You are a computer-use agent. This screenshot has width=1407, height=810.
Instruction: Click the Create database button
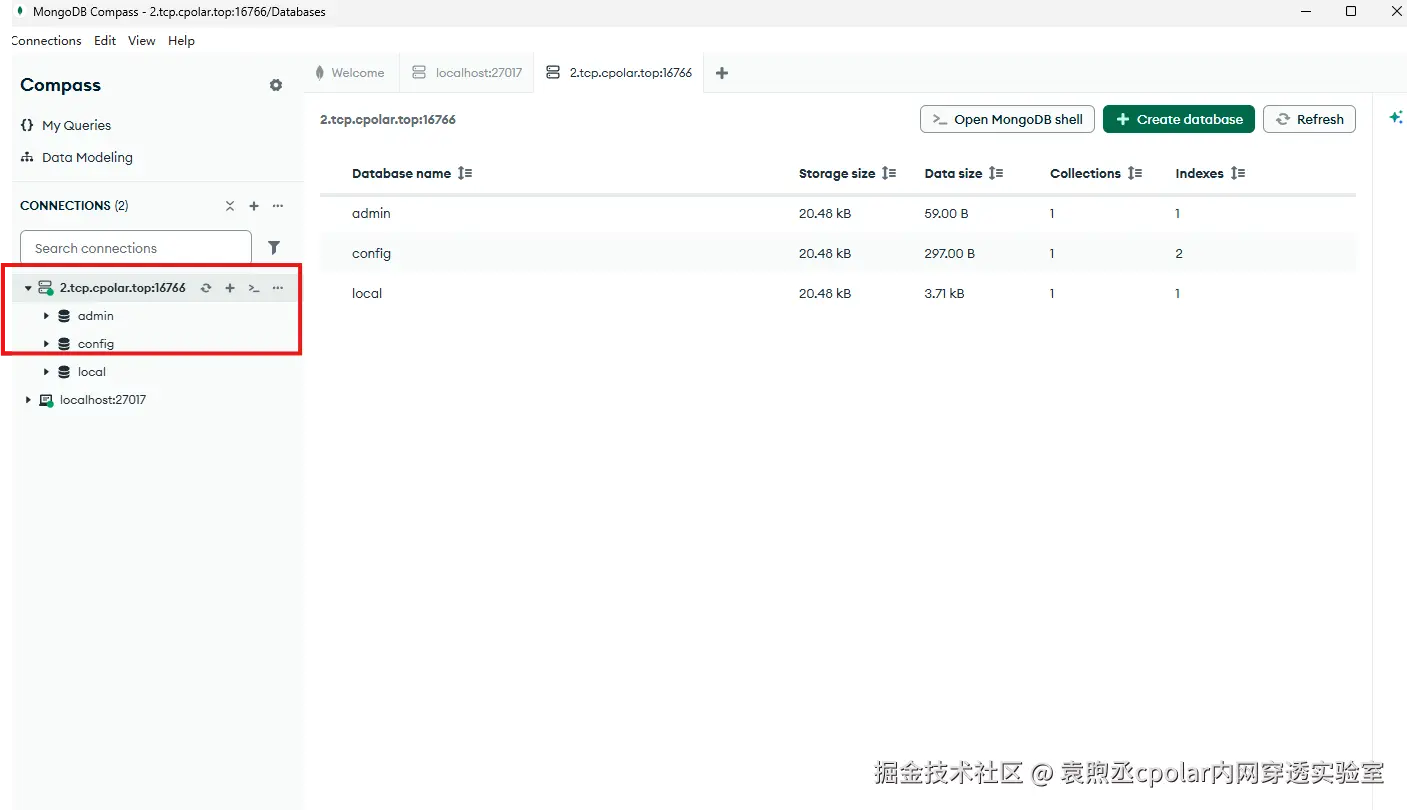click(x=1179, y=119)
